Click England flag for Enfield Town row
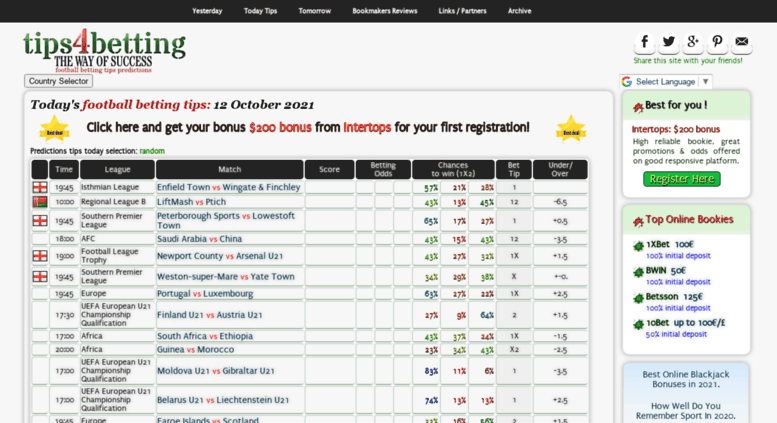The width and height of the screenshot is (777, 423). coord(40,187)
